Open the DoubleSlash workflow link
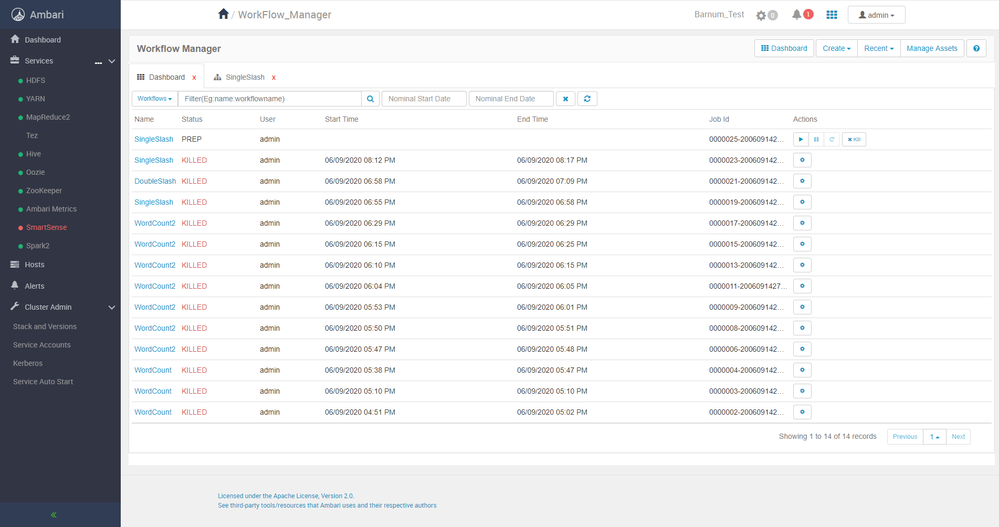The image size is (999, 527). coord(155,182)
